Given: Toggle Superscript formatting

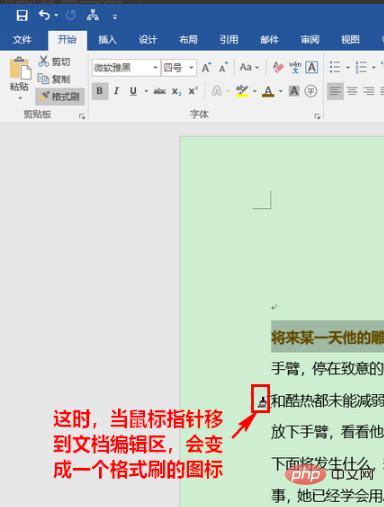Looking at the screenshot, I should pos(193,91).
